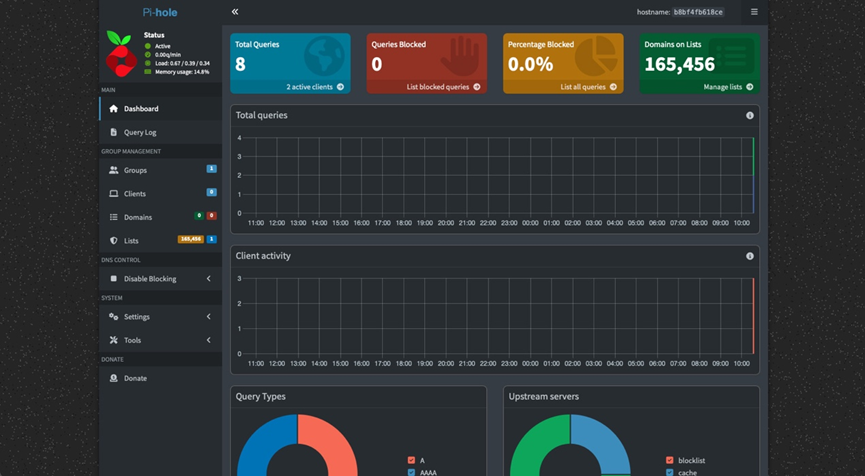Click the Groups icon in sidebar
865x476 pixels.
pos(114,170)
